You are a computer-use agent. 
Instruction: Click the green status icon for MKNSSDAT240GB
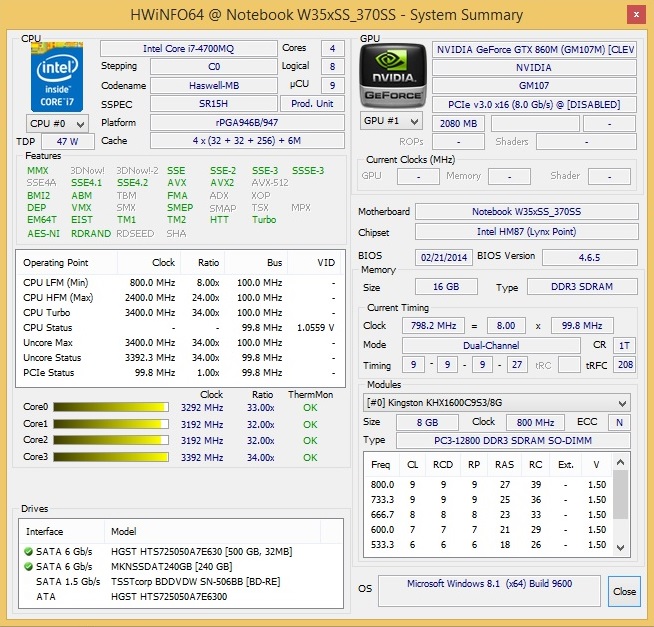point(28,567)
